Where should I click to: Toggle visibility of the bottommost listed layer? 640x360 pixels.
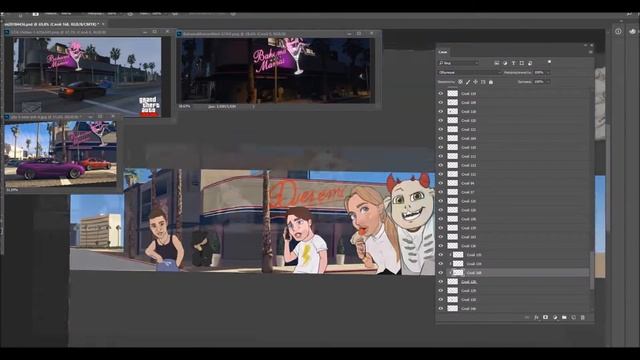pos(441,309)
